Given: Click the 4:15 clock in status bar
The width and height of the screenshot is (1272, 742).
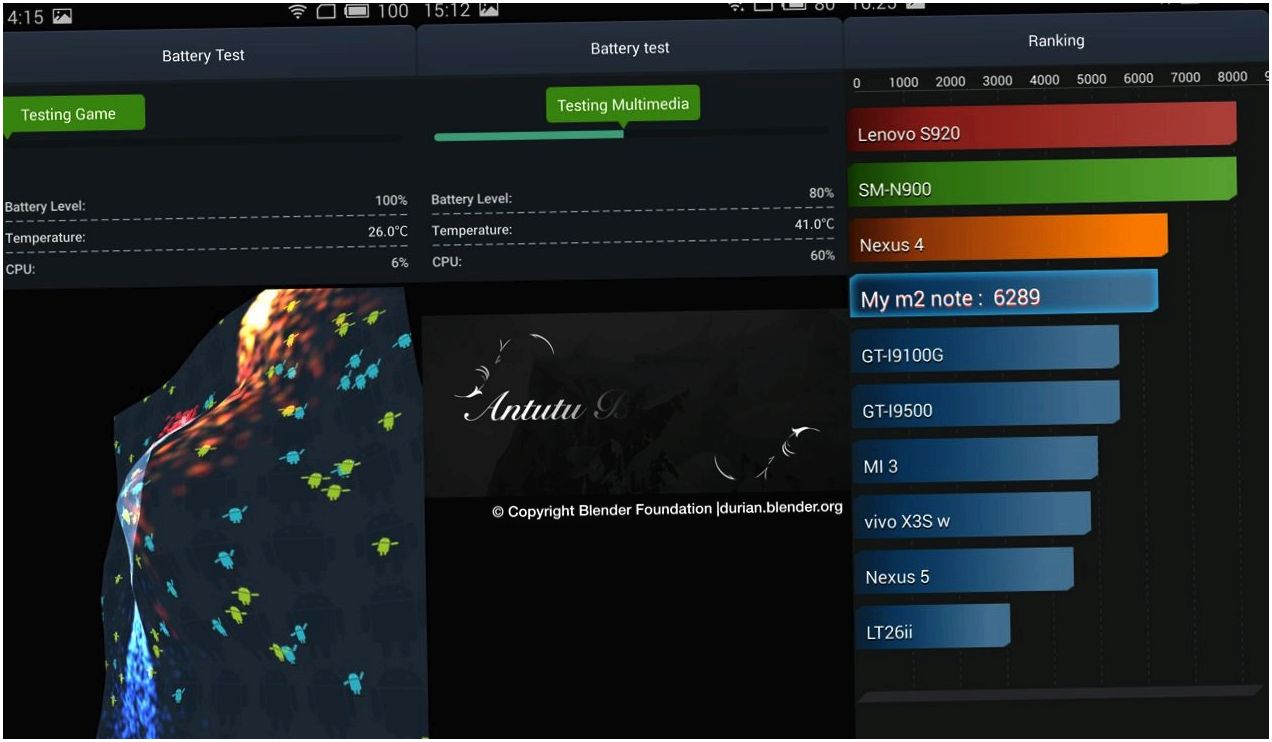Looking at the screenshot, I should click(25, 17).
